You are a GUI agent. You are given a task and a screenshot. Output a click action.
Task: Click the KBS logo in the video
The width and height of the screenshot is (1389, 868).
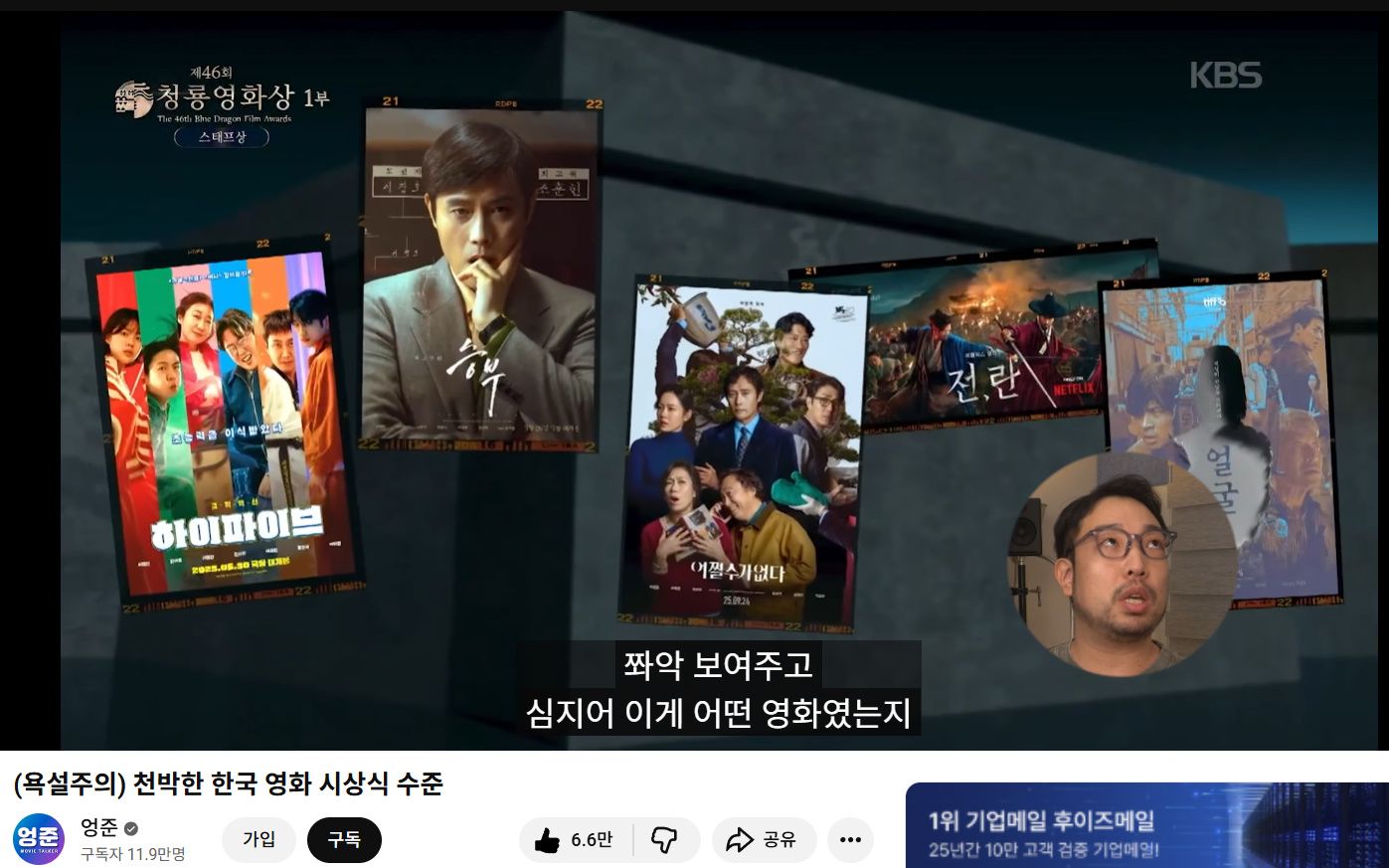[1225, 76]
